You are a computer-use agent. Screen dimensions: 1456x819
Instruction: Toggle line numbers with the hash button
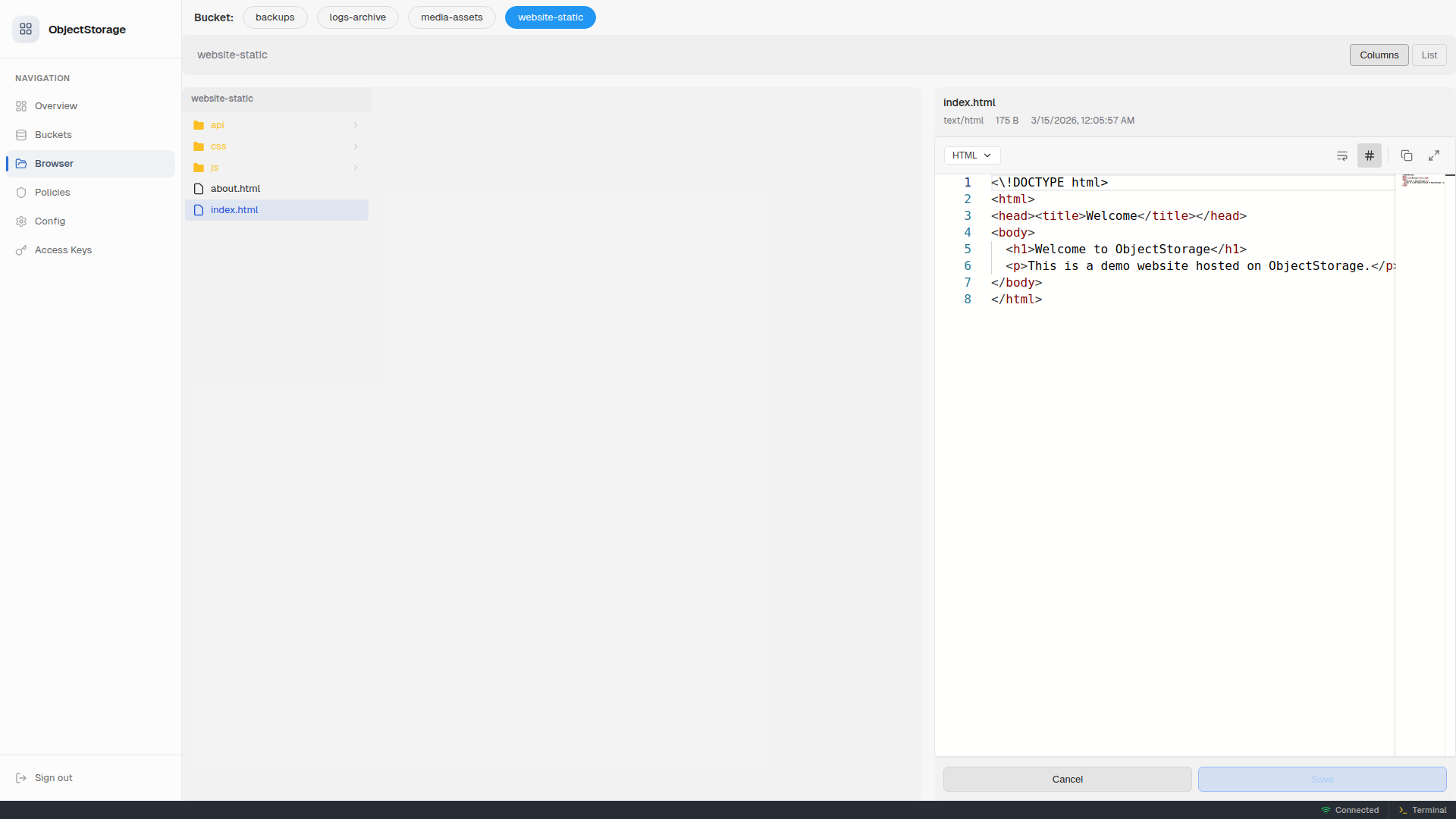[1369, 155]
